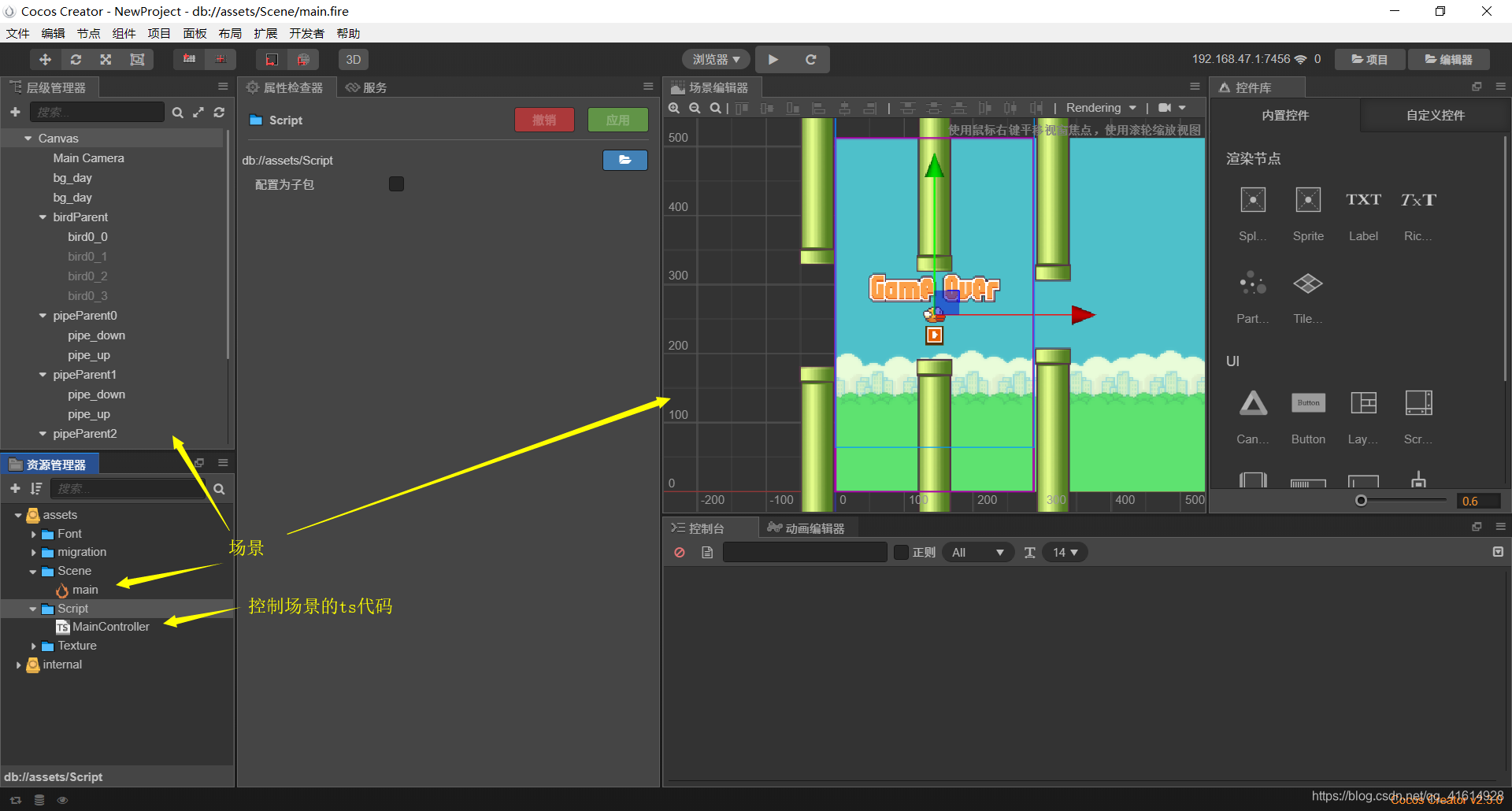Select the Main Camera node

(88, 158)
